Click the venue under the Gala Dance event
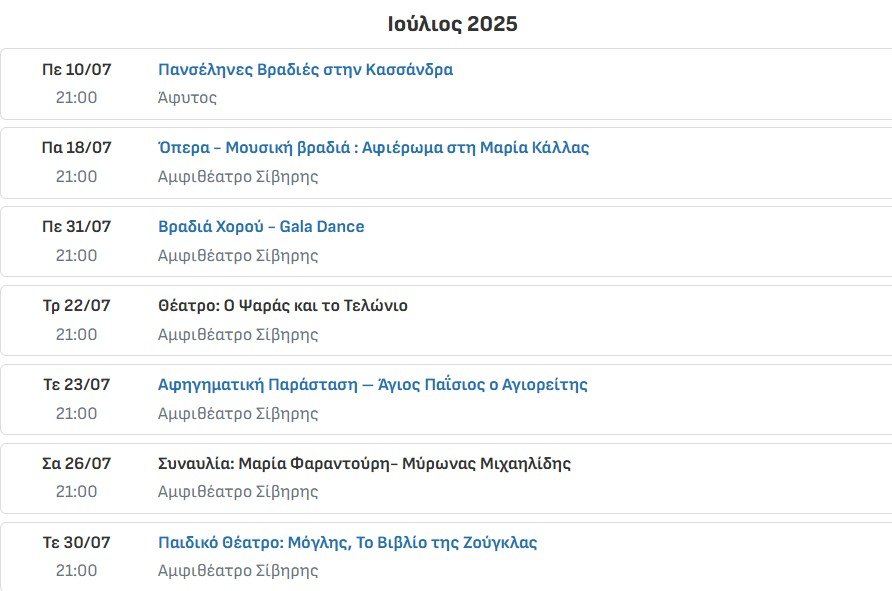 [238, 256]
